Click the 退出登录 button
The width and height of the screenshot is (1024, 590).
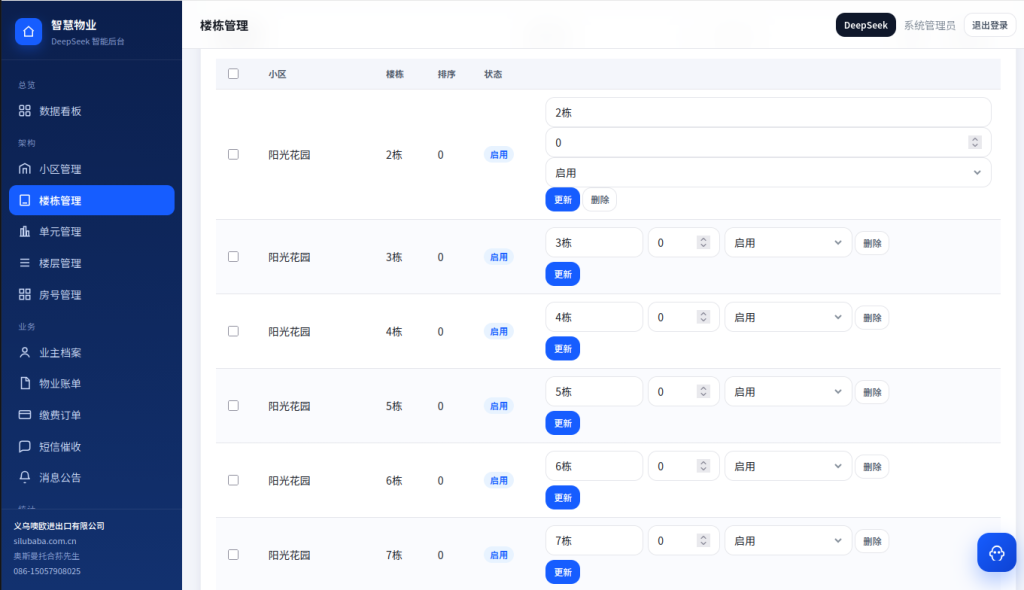pos(989,25)
